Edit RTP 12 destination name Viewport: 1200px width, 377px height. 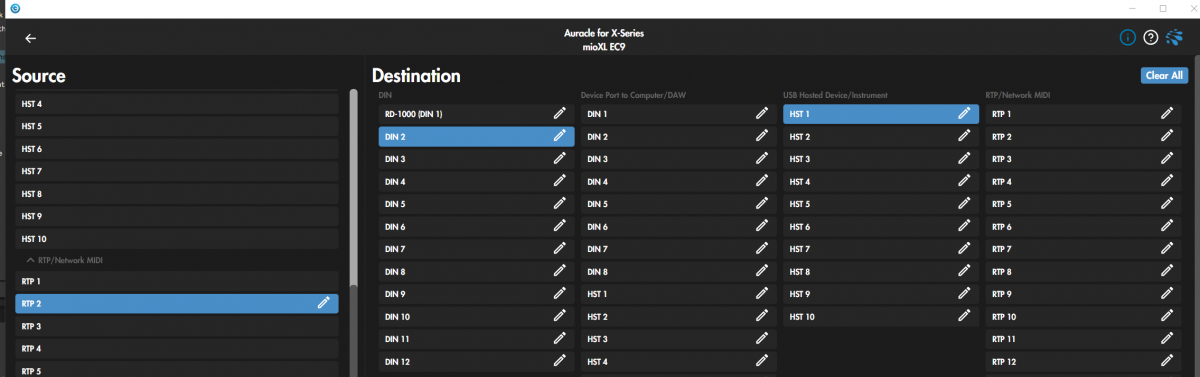click(1166, 362)
